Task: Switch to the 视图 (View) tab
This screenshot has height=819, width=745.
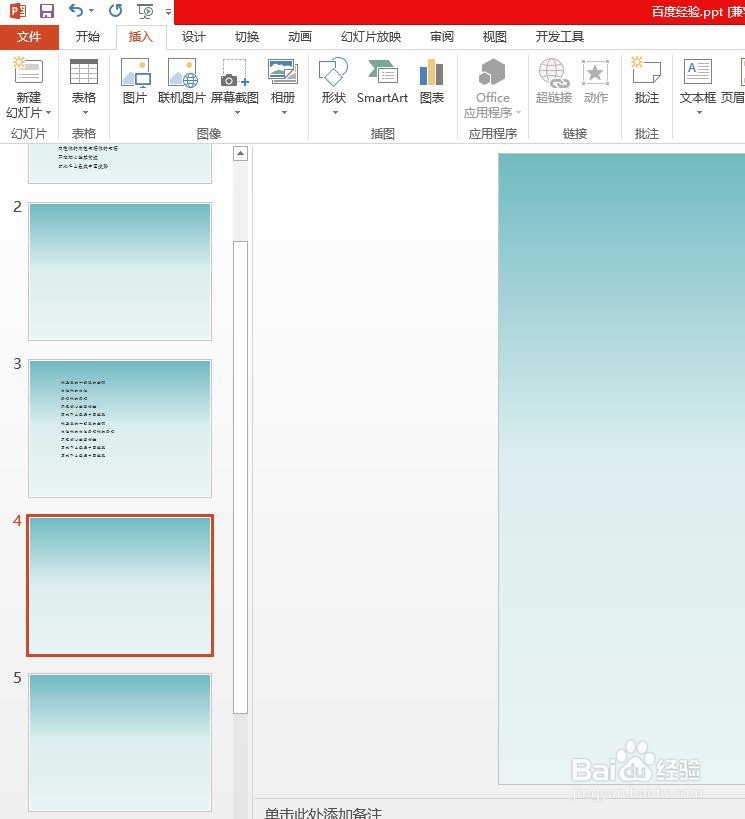Action: point(495,37)
